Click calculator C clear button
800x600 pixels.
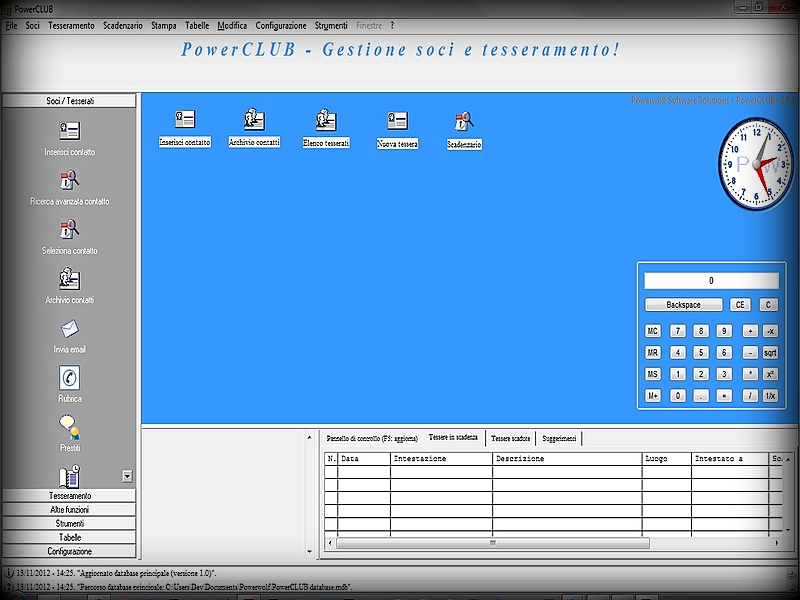tap(768, 305)
